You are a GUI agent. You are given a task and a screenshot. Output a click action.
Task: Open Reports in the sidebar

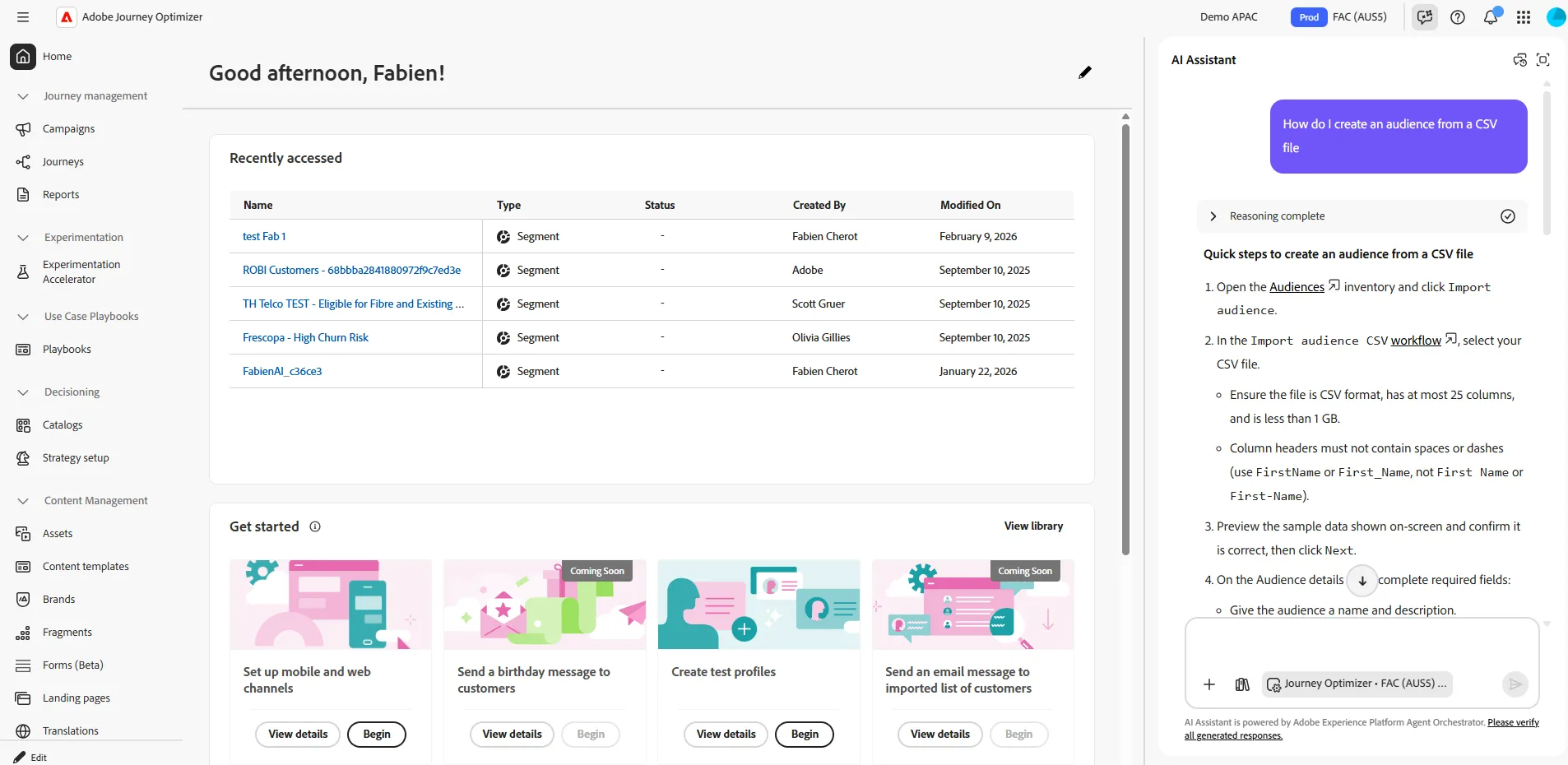61,194
